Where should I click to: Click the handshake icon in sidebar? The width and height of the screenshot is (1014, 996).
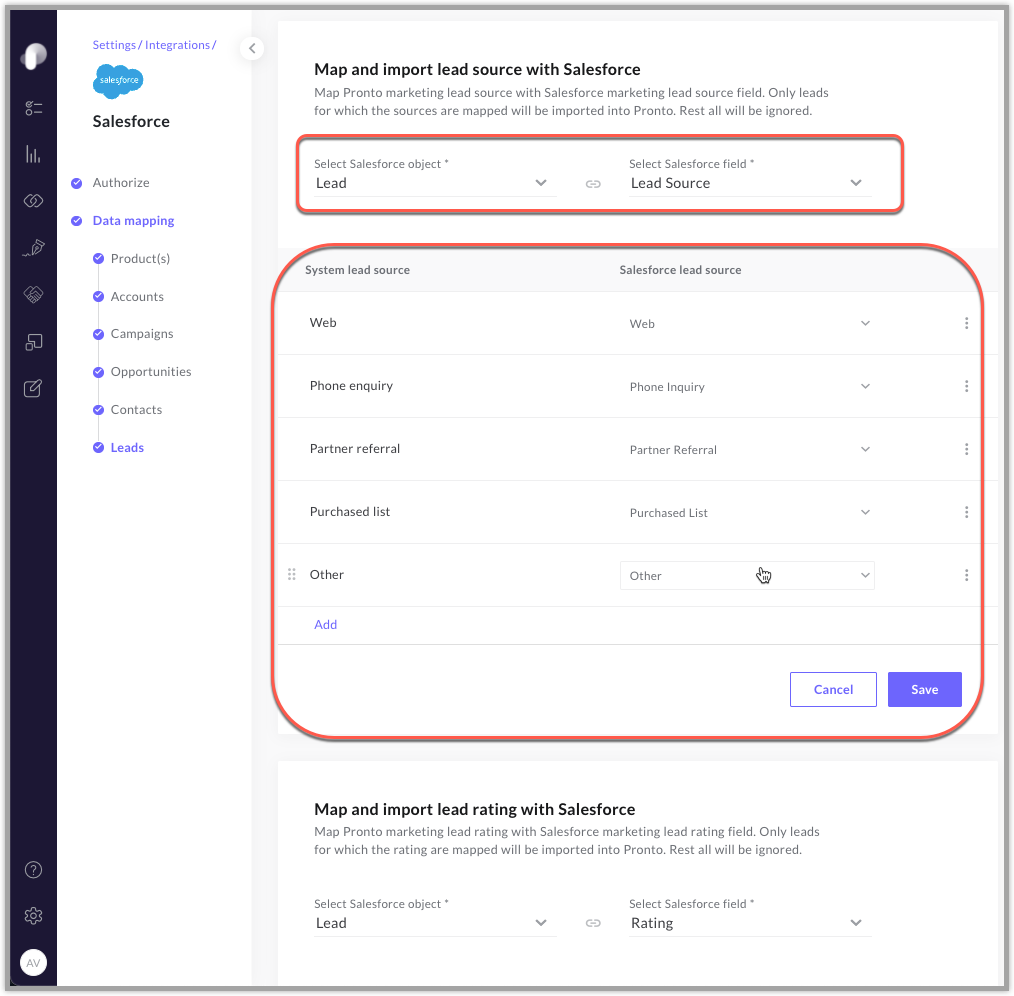34,294
